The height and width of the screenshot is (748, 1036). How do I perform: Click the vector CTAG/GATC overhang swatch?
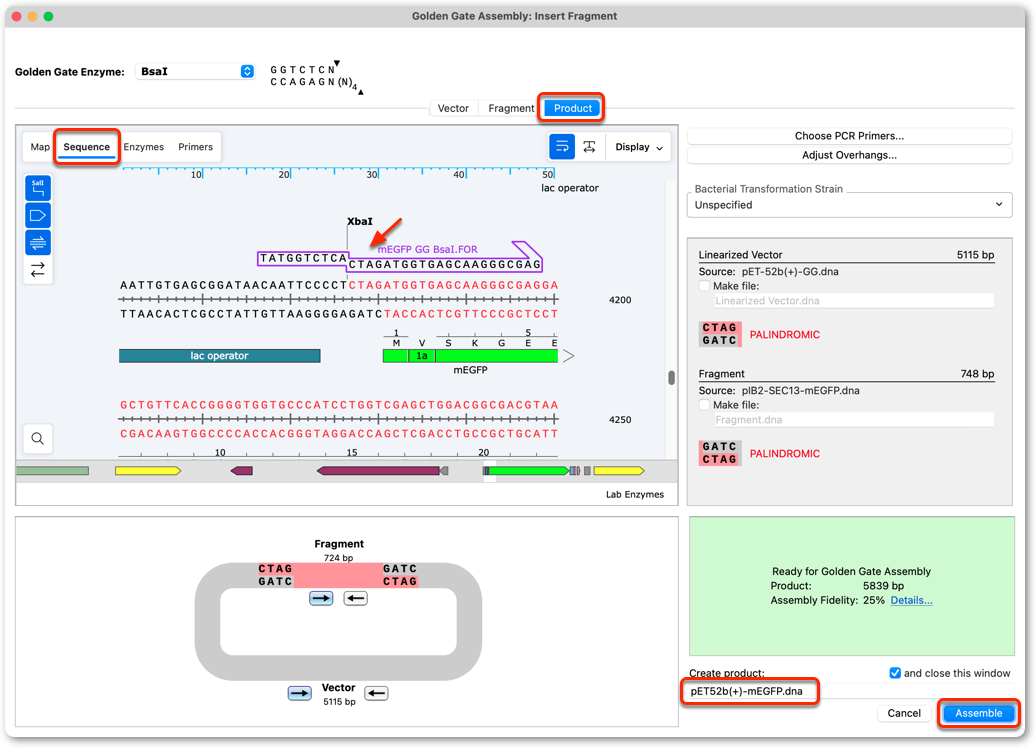click(720, 334)
